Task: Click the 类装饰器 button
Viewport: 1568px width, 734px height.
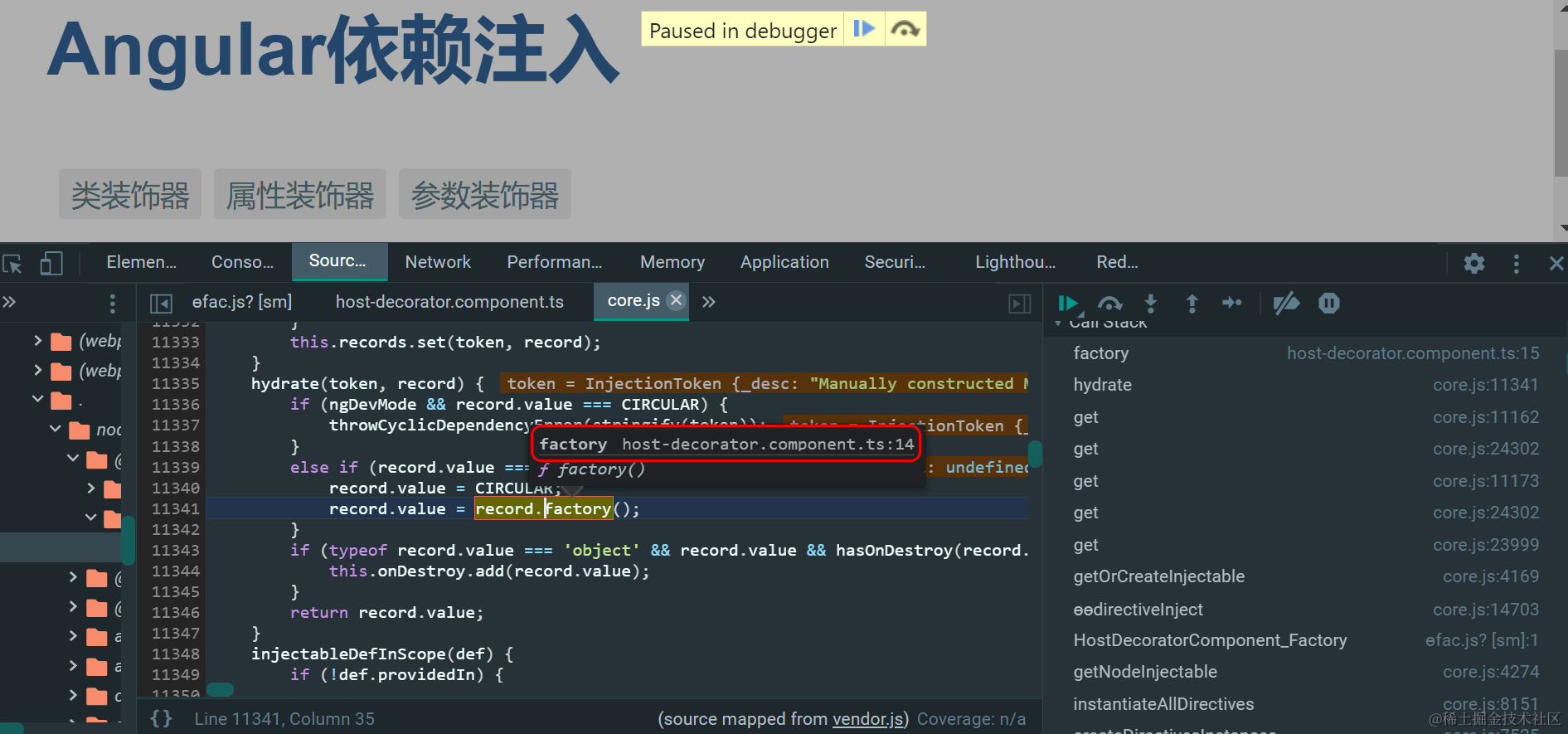Action: [x=130, y=194]
